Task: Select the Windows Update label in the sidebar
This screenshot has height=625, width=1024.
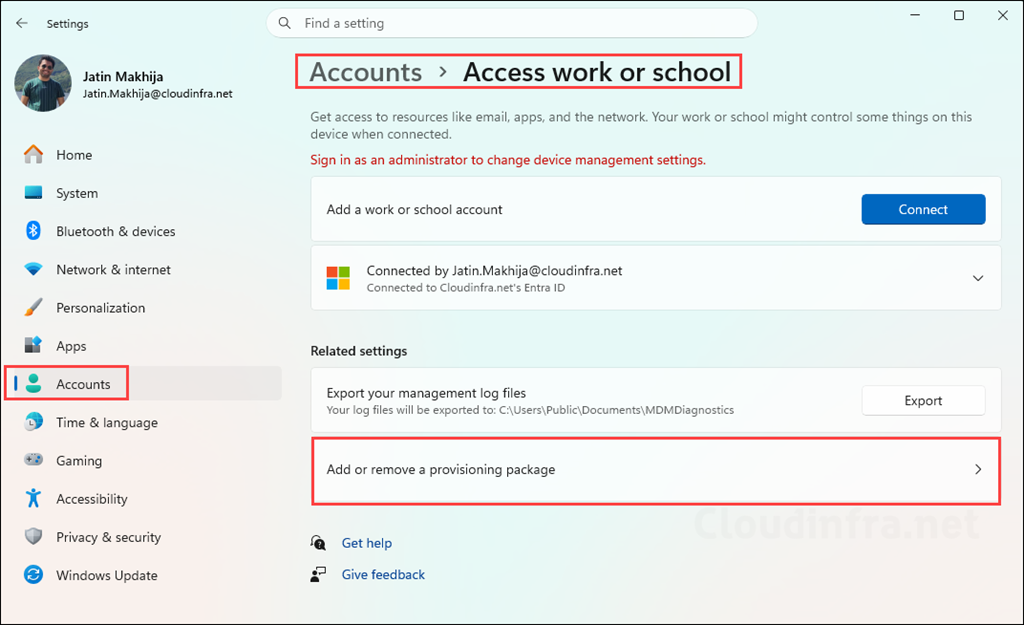Action: tap(106, 575)
